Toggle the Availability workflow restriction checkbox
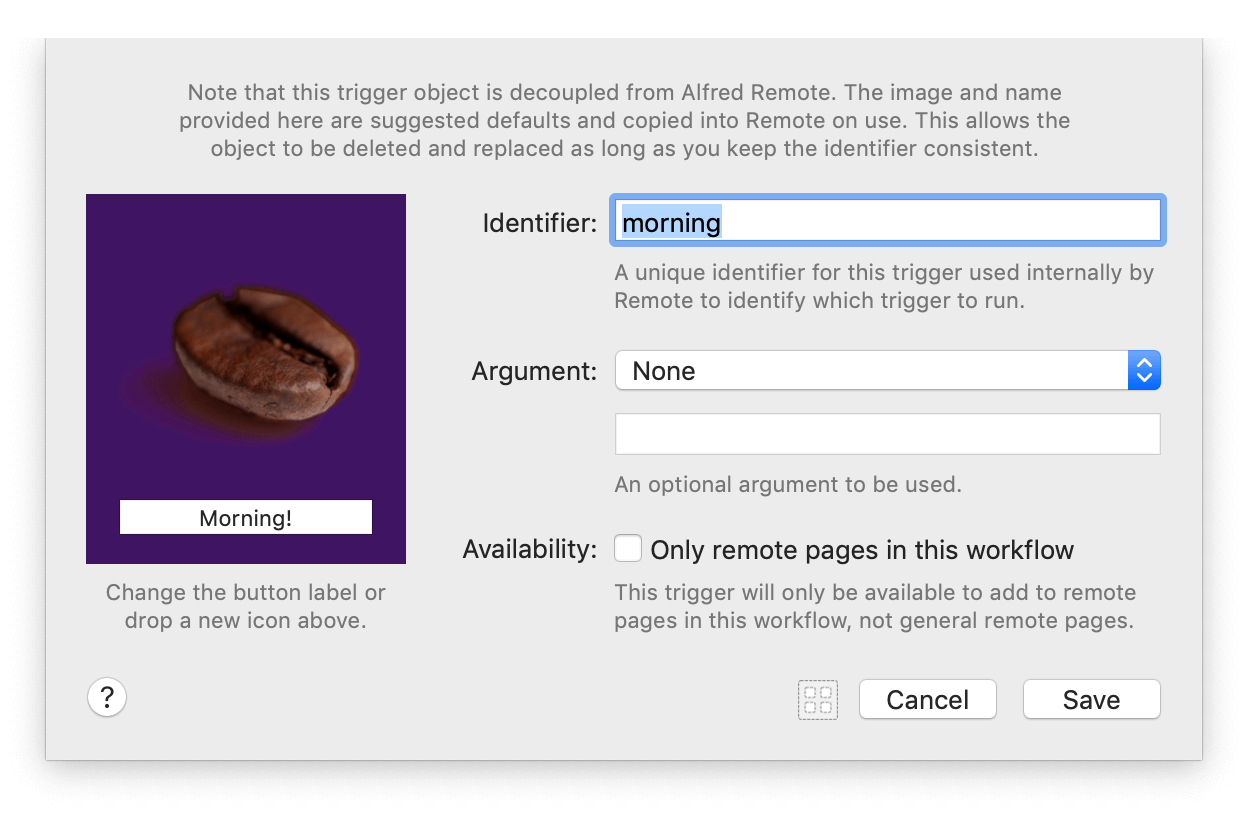The width and height of the screenshot is (1248, 814). tap(628, 548)
